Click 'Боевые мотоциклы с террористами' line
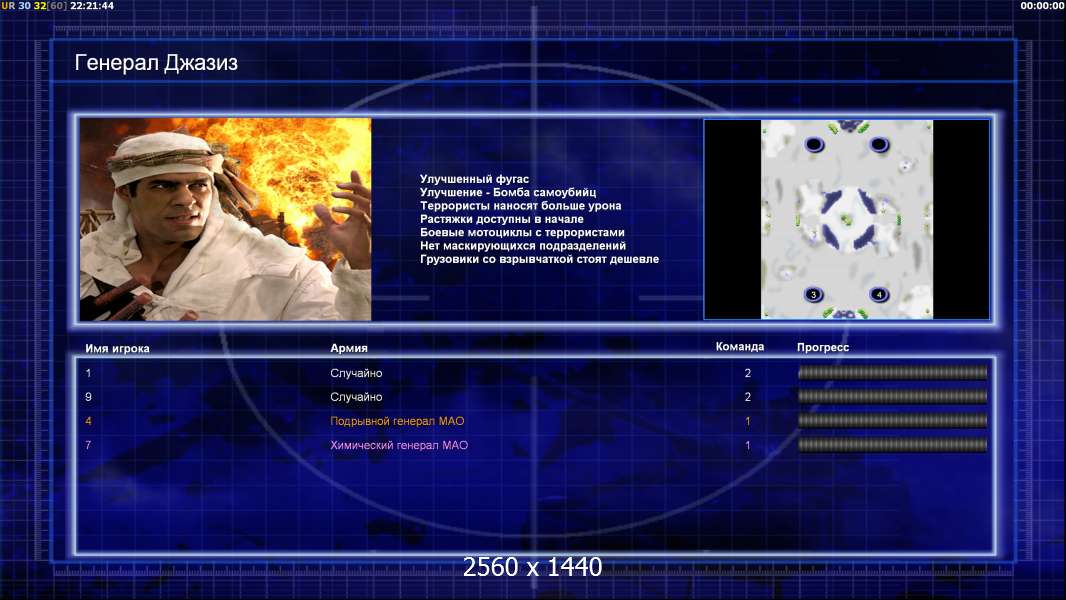The width and height of the screenshot is (1066, 600). (522, 232)
